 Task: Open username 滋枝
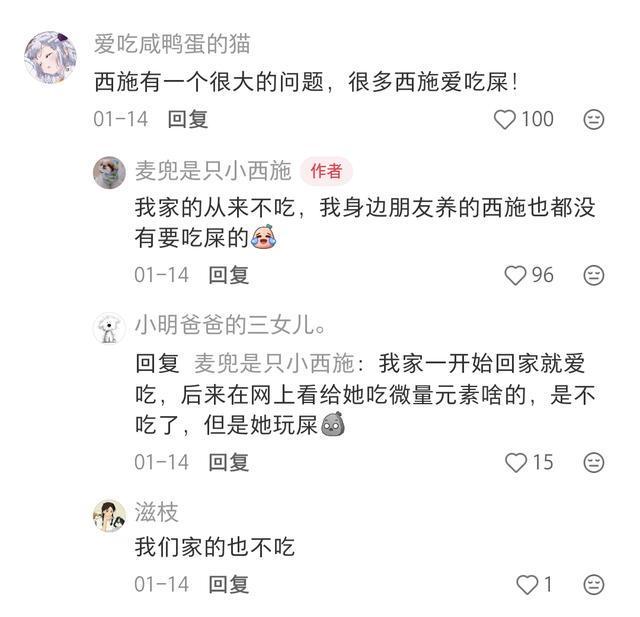(x=156, y=513)
